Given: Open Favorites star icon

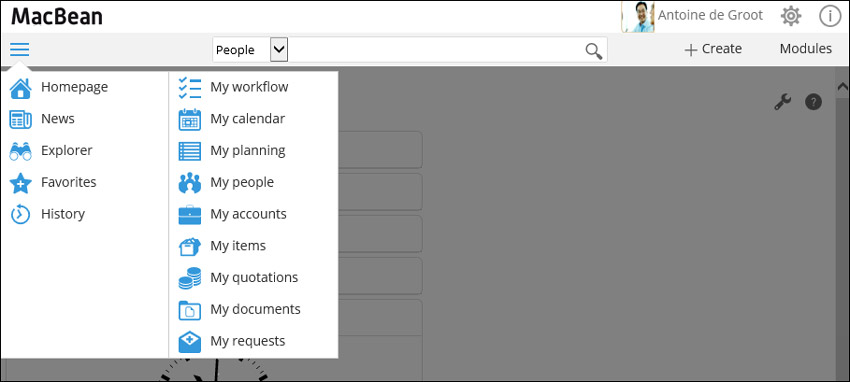Looking at the screenshot, I should coord(21,183).
